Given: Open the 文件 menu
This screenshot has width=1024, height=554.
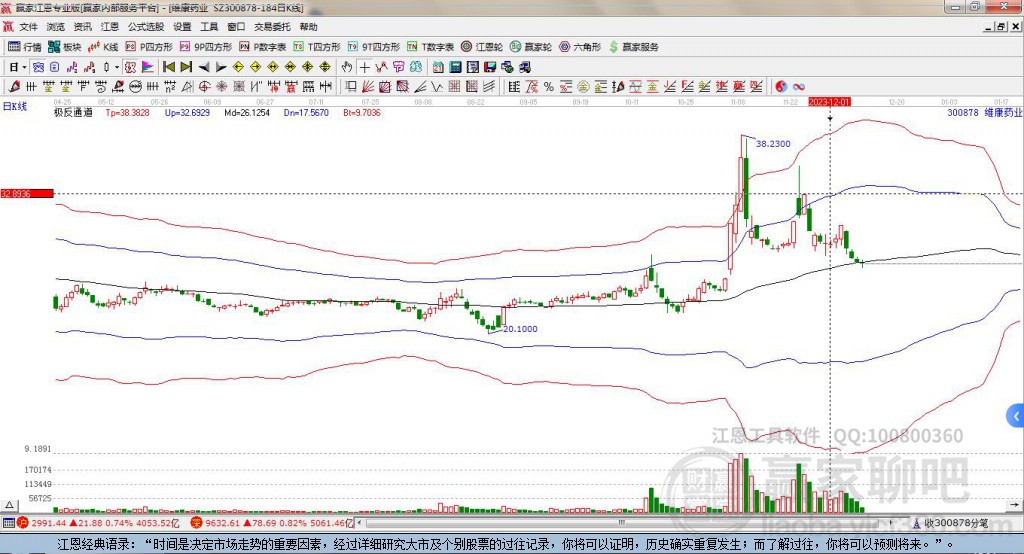Looking at the screenshot, I should [28, 27].
